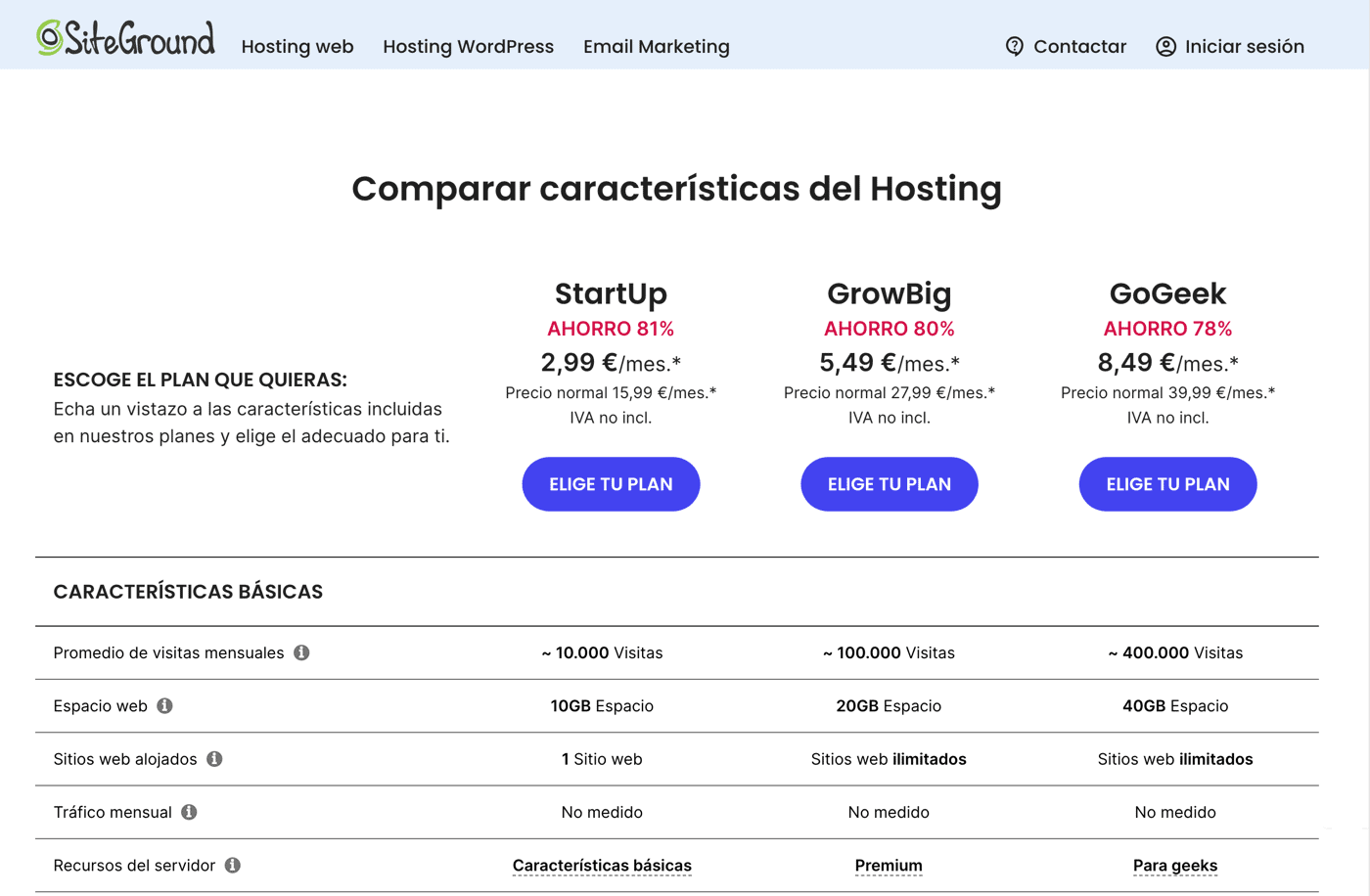The height and width of the screenshot is (896, 1370).
Task: Click the Contactar help icon
Action: [1015, 46]
